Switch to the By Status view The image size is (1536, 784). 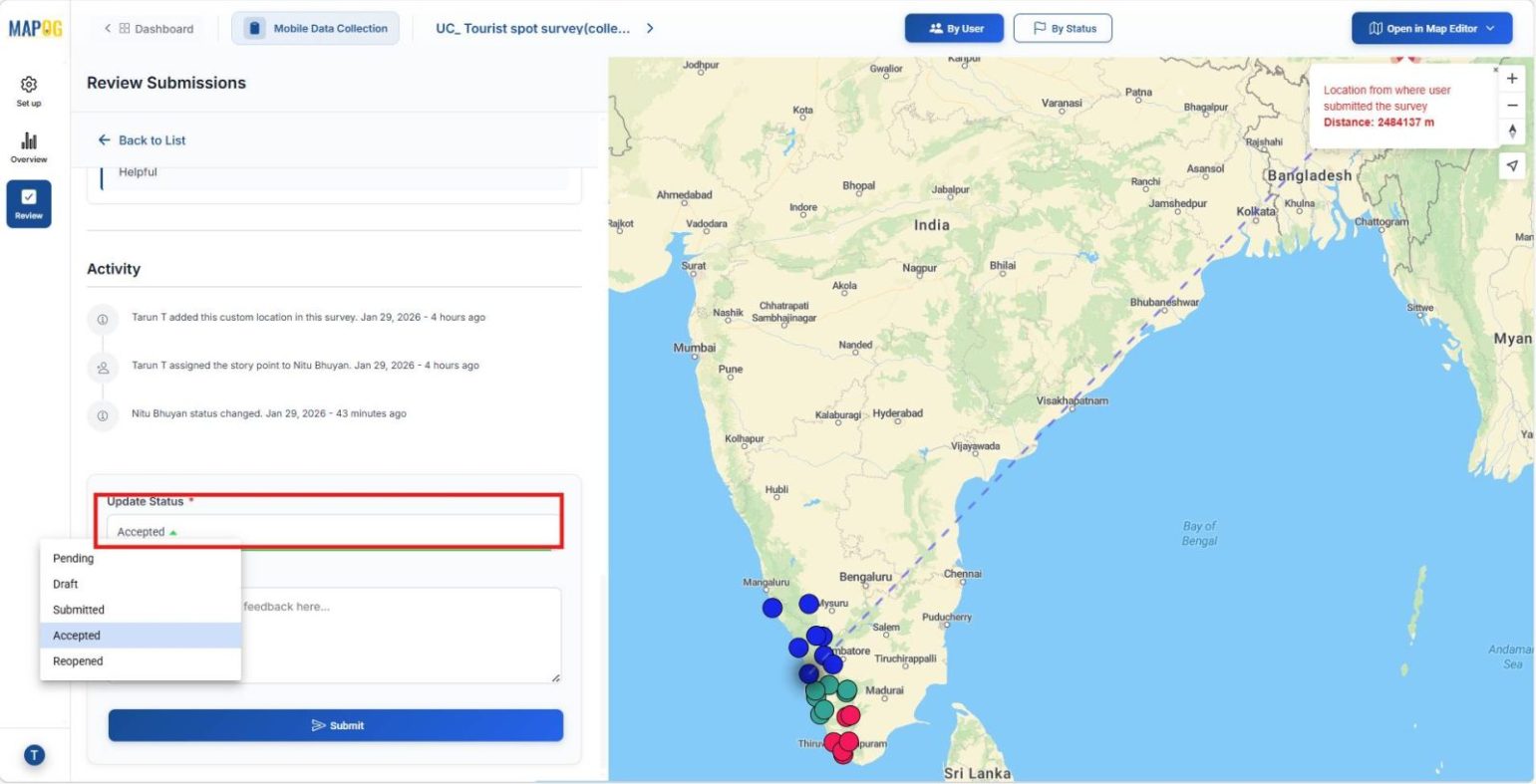[x=1063, y=28]
